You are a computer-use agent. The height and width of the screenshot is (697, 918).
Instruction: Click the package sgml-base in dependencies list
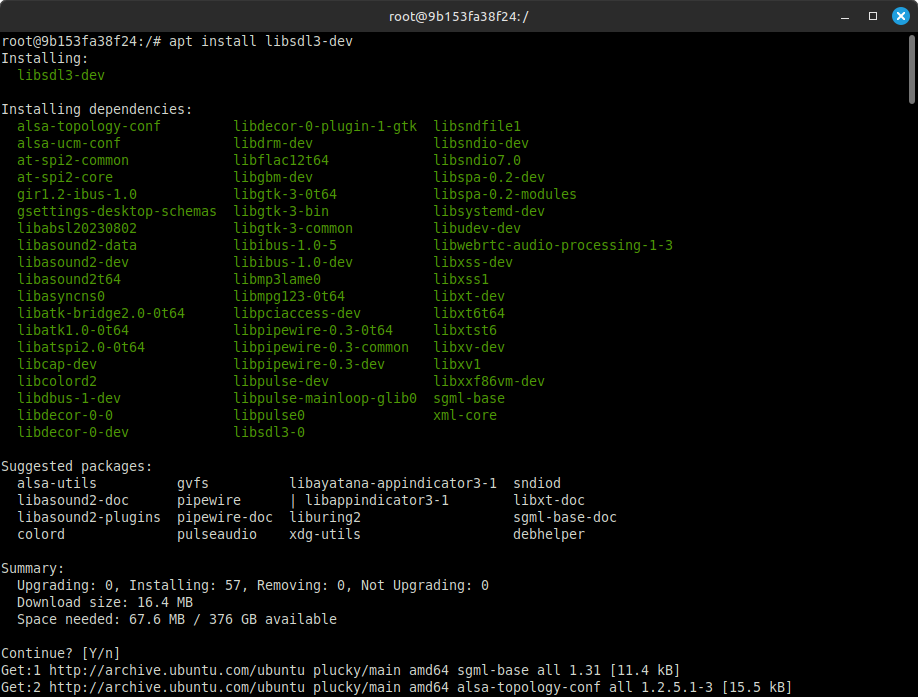tap(469, 397)
